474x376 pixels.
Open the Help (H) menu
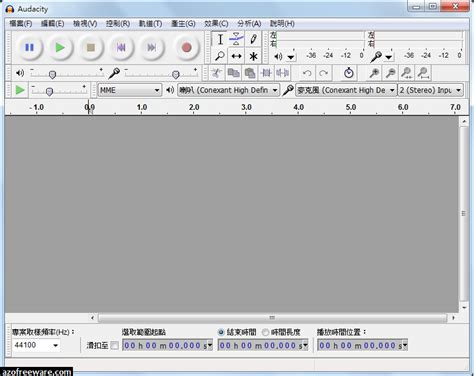pos(282,24)
